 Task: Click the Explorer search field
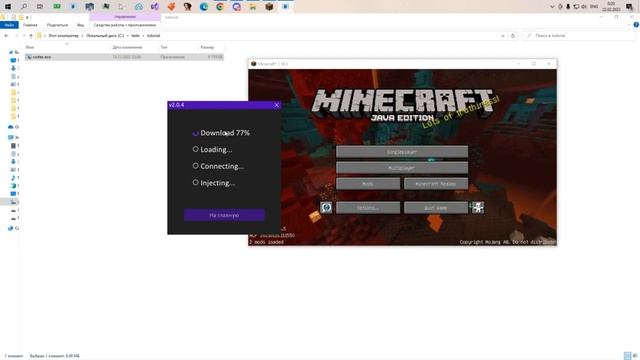point(580,36)
